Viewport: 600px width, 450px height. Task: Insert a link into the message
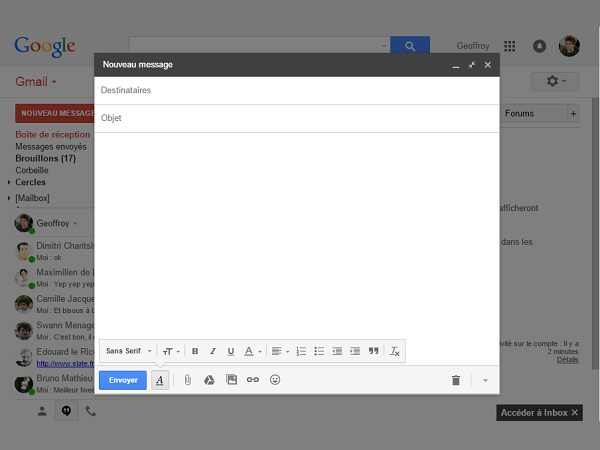click(253, 380)
